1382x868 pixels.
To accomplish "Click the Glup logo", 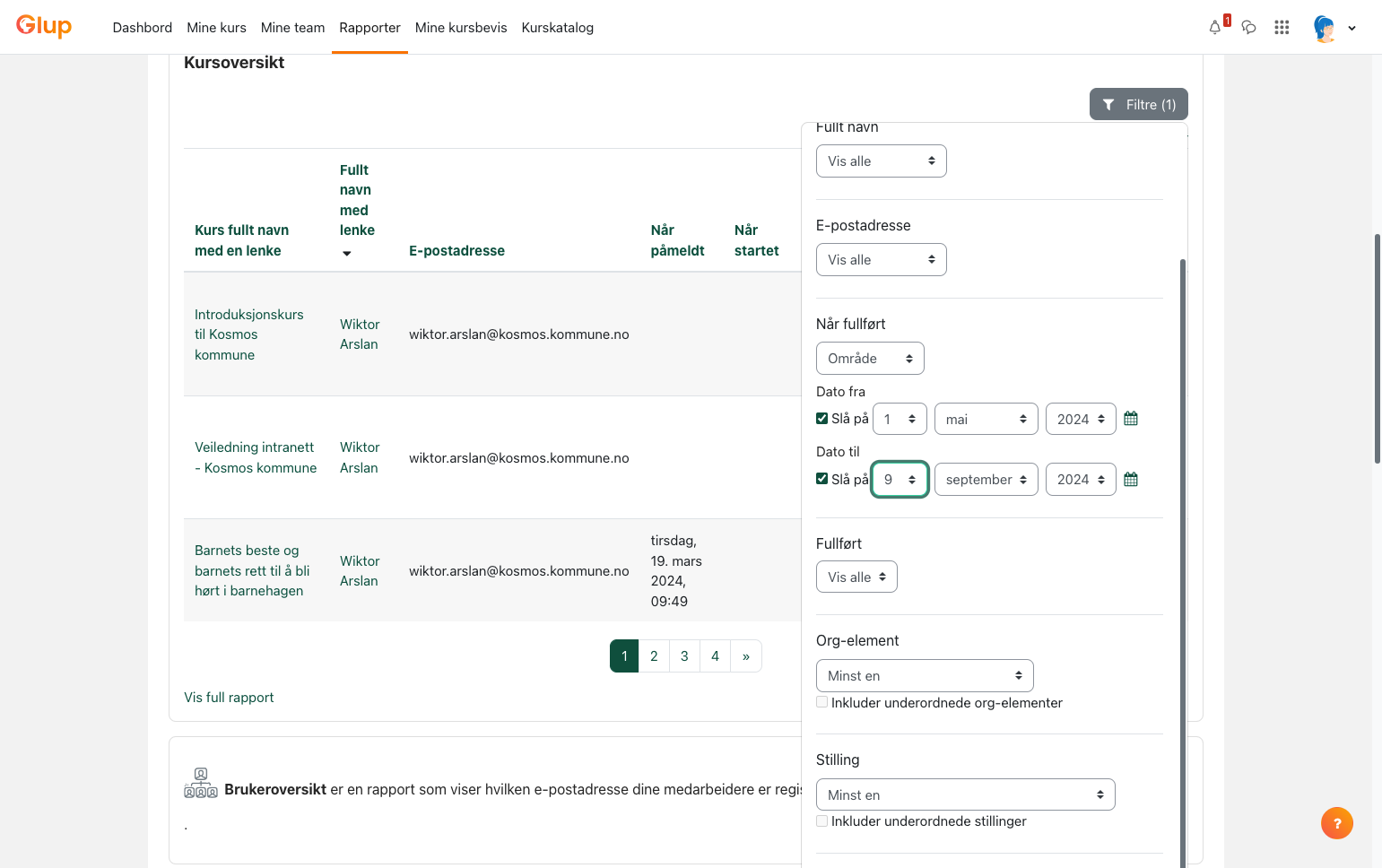I will point(44,26).
